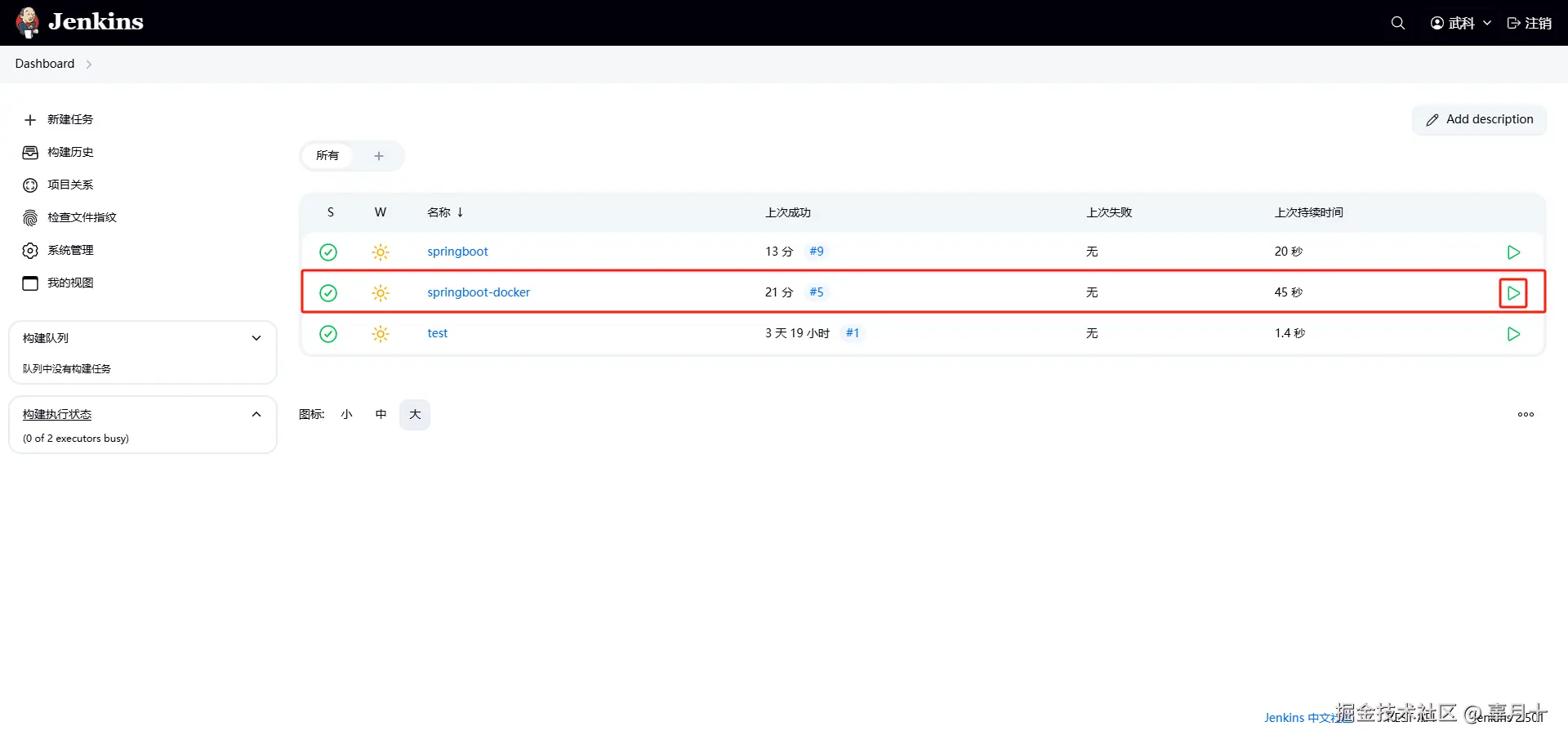Screen dimensions: 1568x744
Task: Open the 武科 user dropdown menu
Action: click(x=1461, y=23)
